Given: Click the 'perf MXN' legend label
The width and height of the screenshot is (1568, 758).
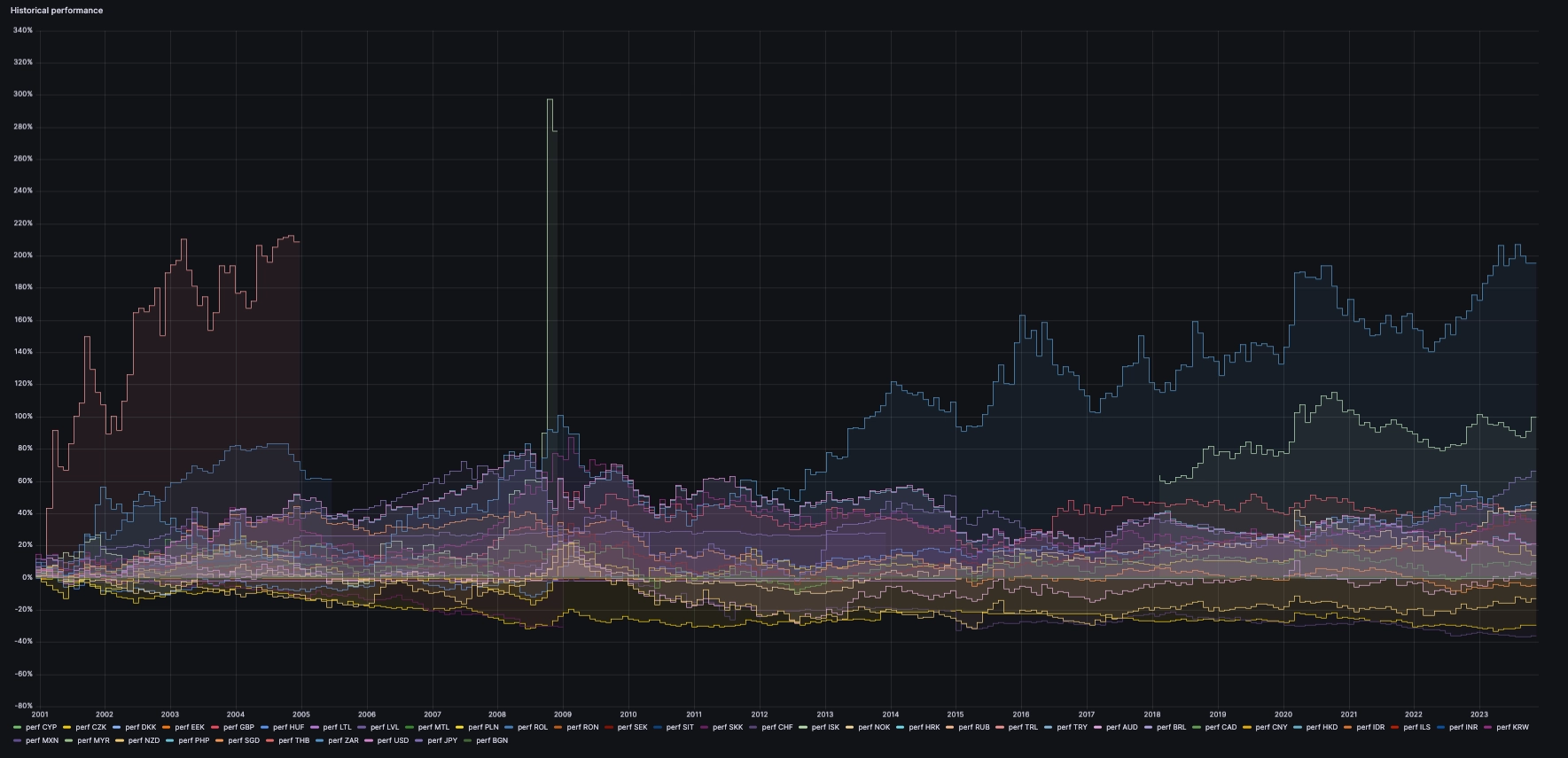Looking at the screenshot, I should coord(42,740).
